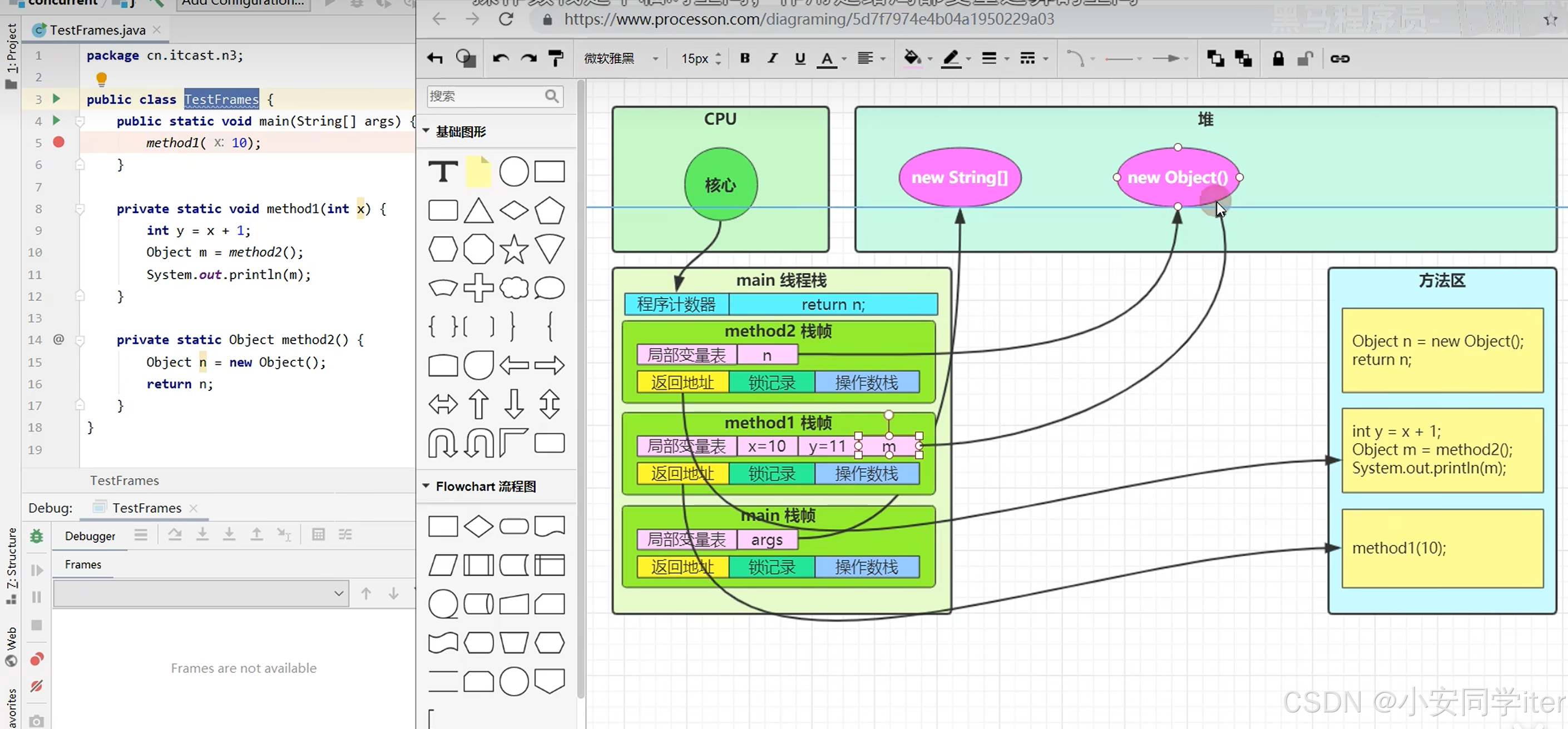Open the Frames thread dropdown

pos(201,593)
